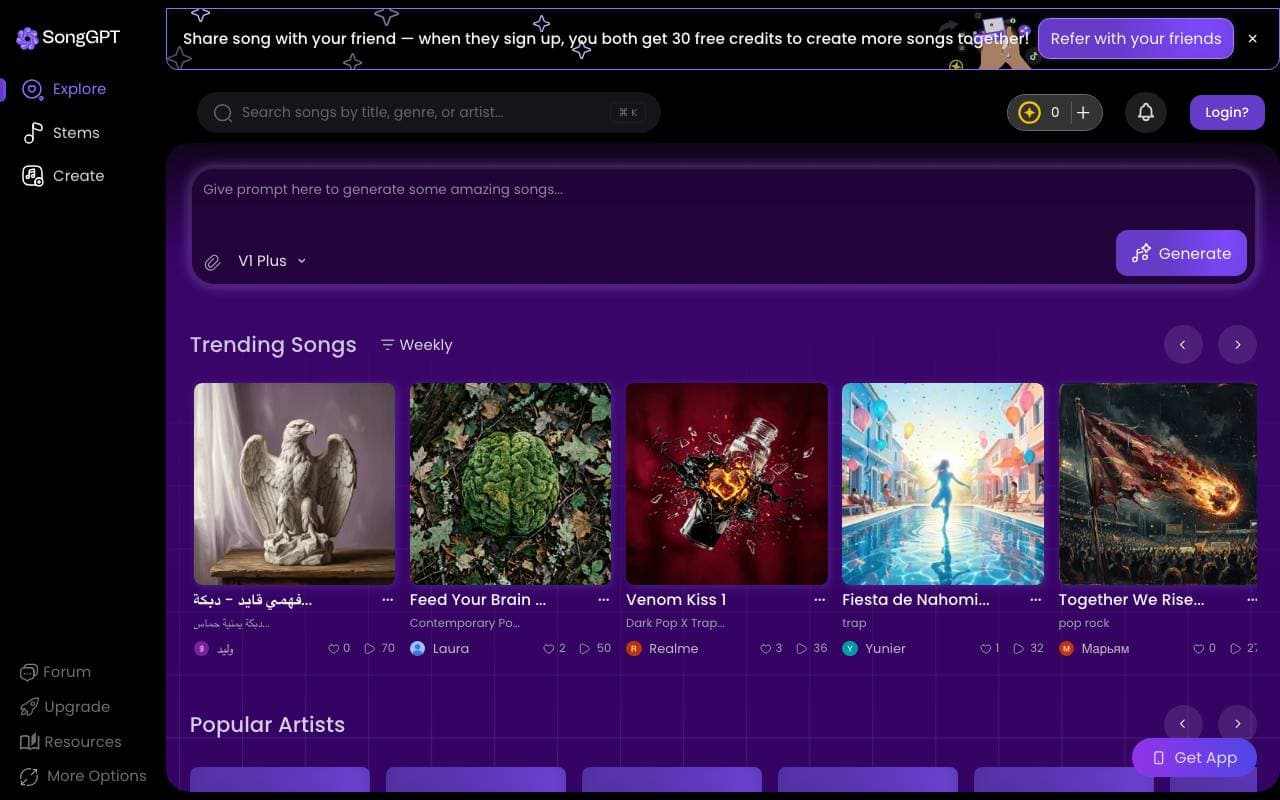Open artist Yunier's profile
Screen dimensions: 1280x800
click(x=886, y=649)
